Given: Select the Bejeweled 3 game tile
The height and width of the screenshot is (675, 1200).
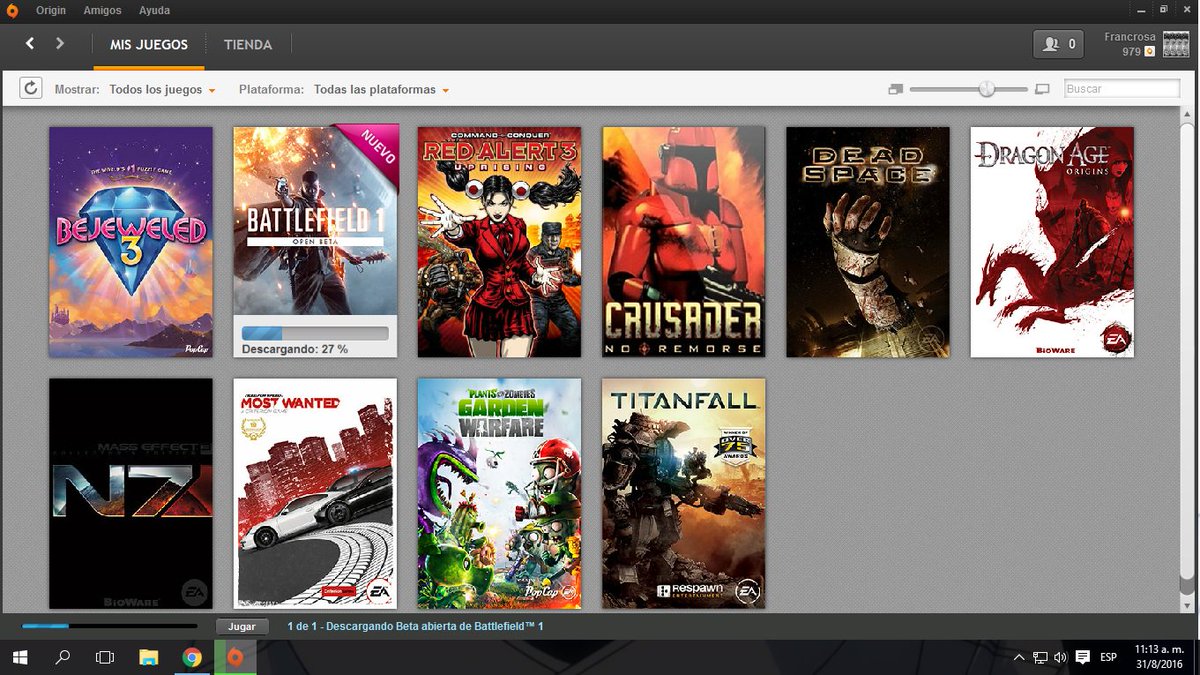Looking at the screenshot, I should pyautogui.click(x=131, y=242).
